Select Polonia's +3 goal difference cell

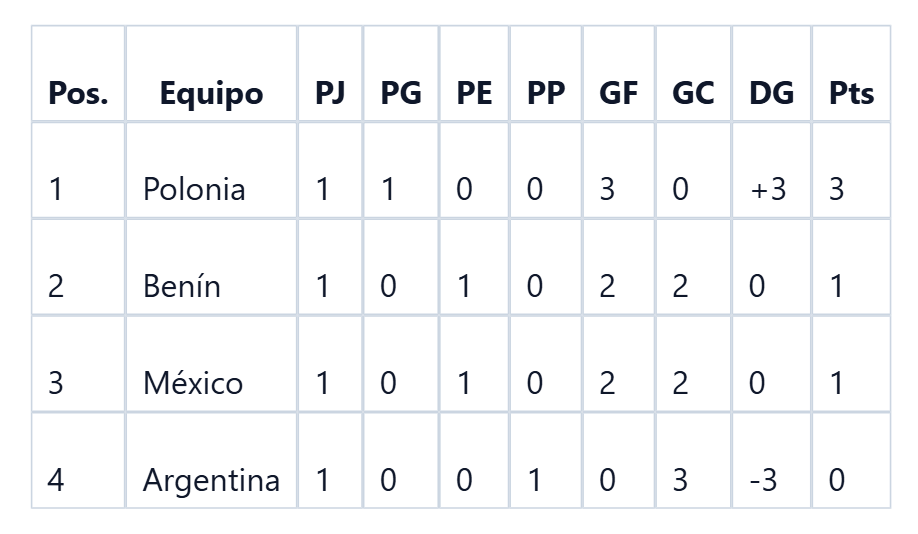(772, 170)
